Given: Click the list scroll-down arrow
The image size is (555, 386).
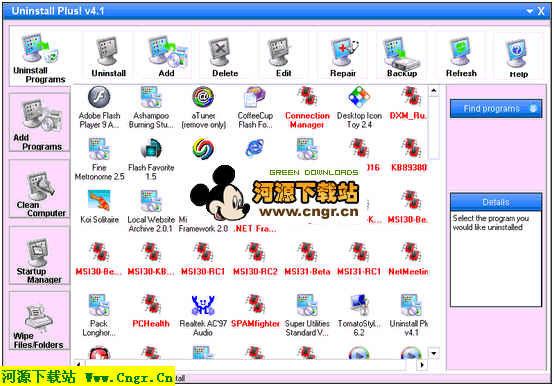Looking at the screenshot, I should pos(434,353).
